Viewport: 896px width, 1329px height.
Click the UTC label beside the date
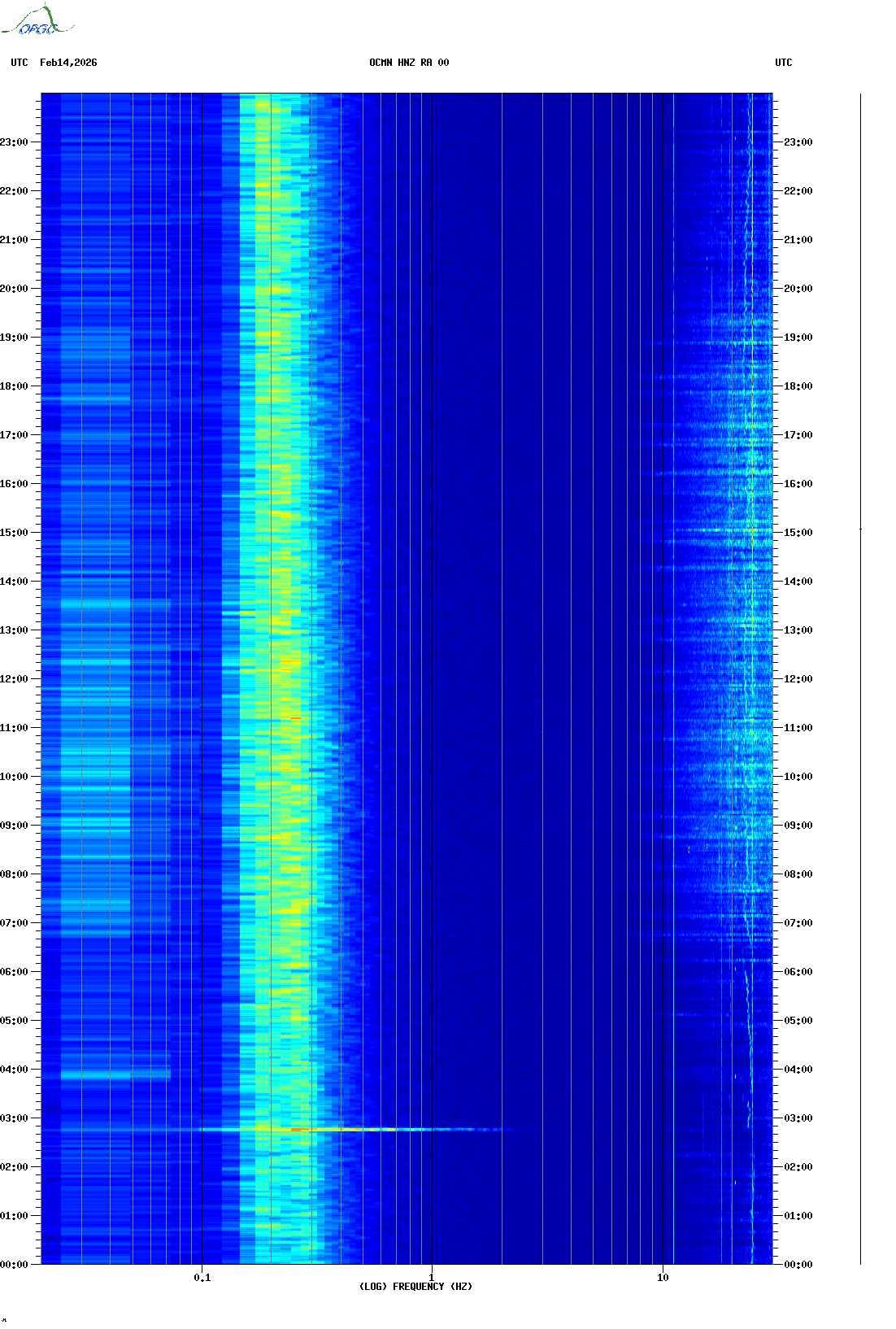click(20, 63)
